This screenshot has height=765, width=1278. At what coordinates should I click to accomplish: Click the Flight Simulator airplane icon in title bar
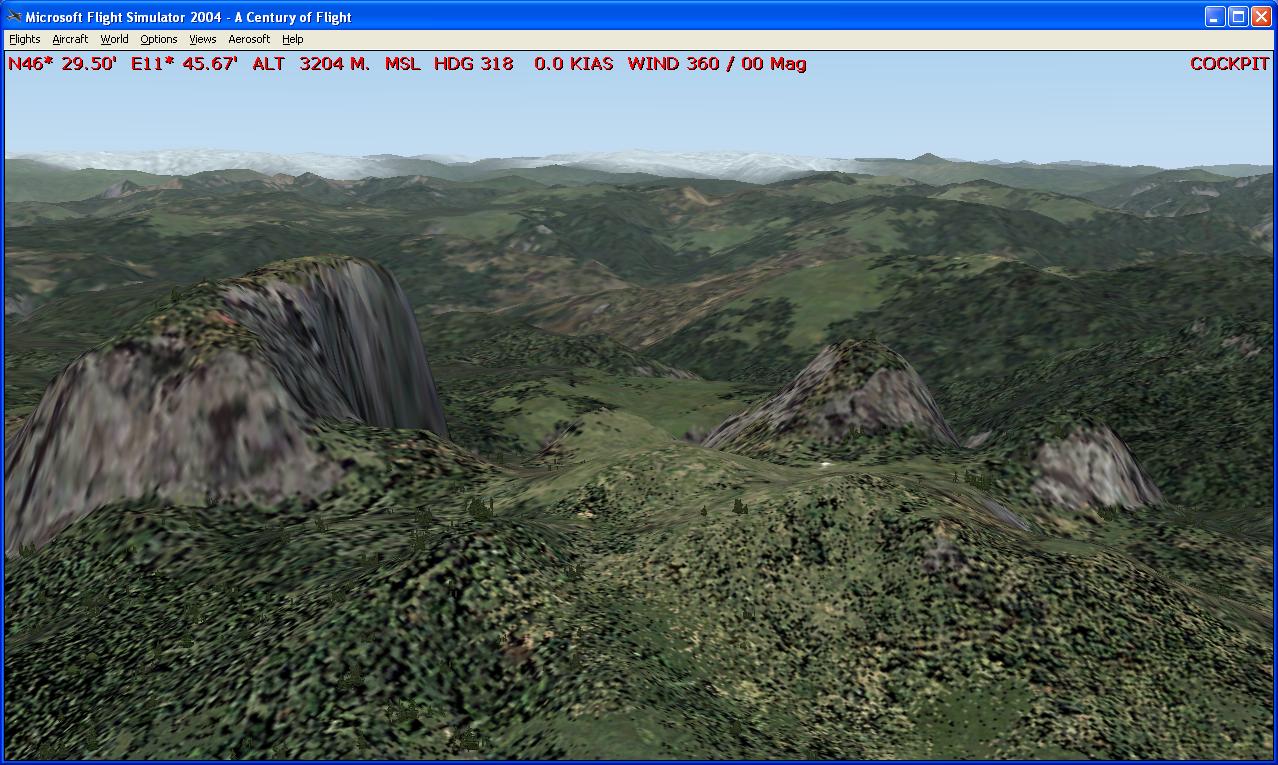point(14,17)
